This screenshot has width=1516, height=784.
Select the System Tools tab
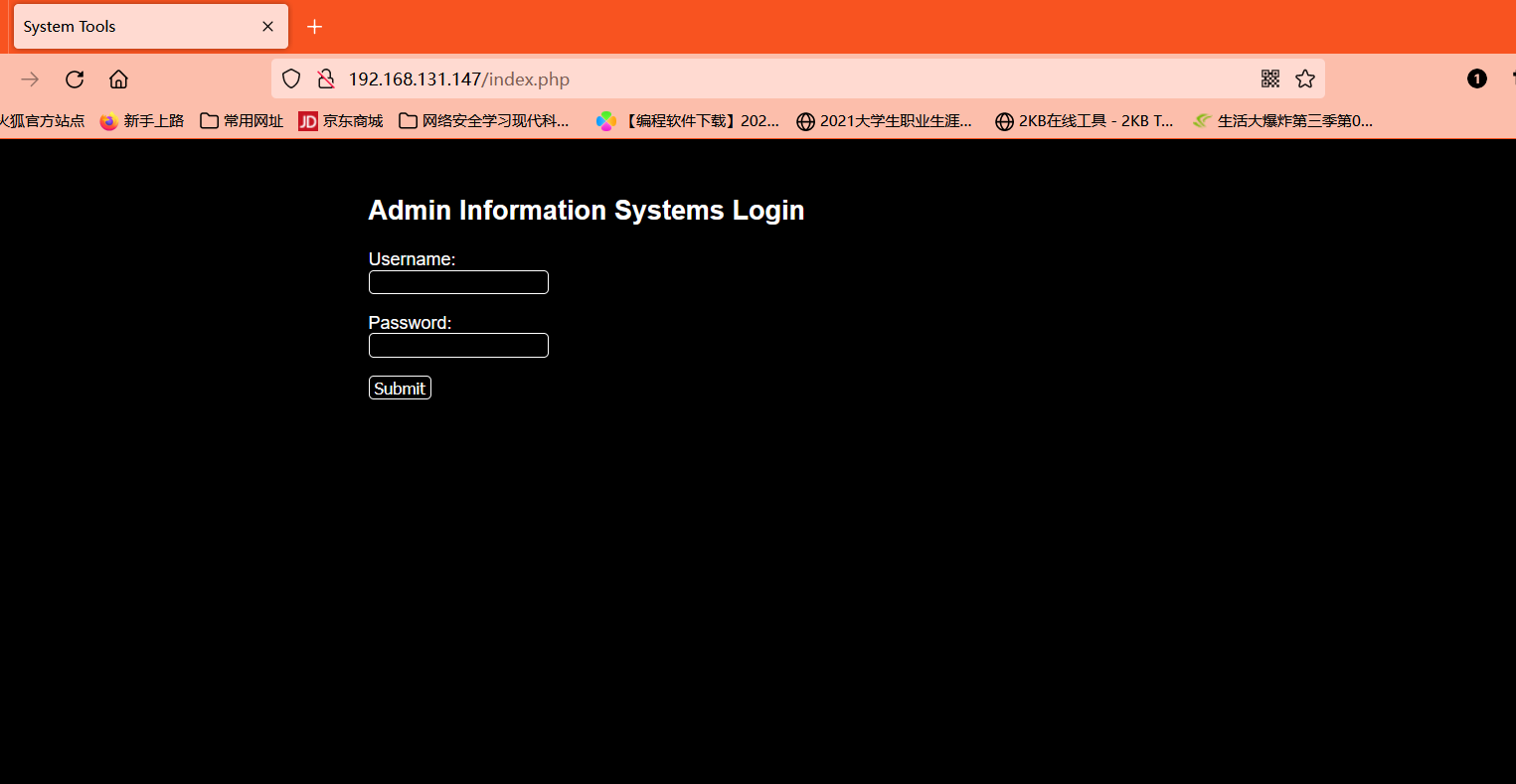[x=151, y=27]
